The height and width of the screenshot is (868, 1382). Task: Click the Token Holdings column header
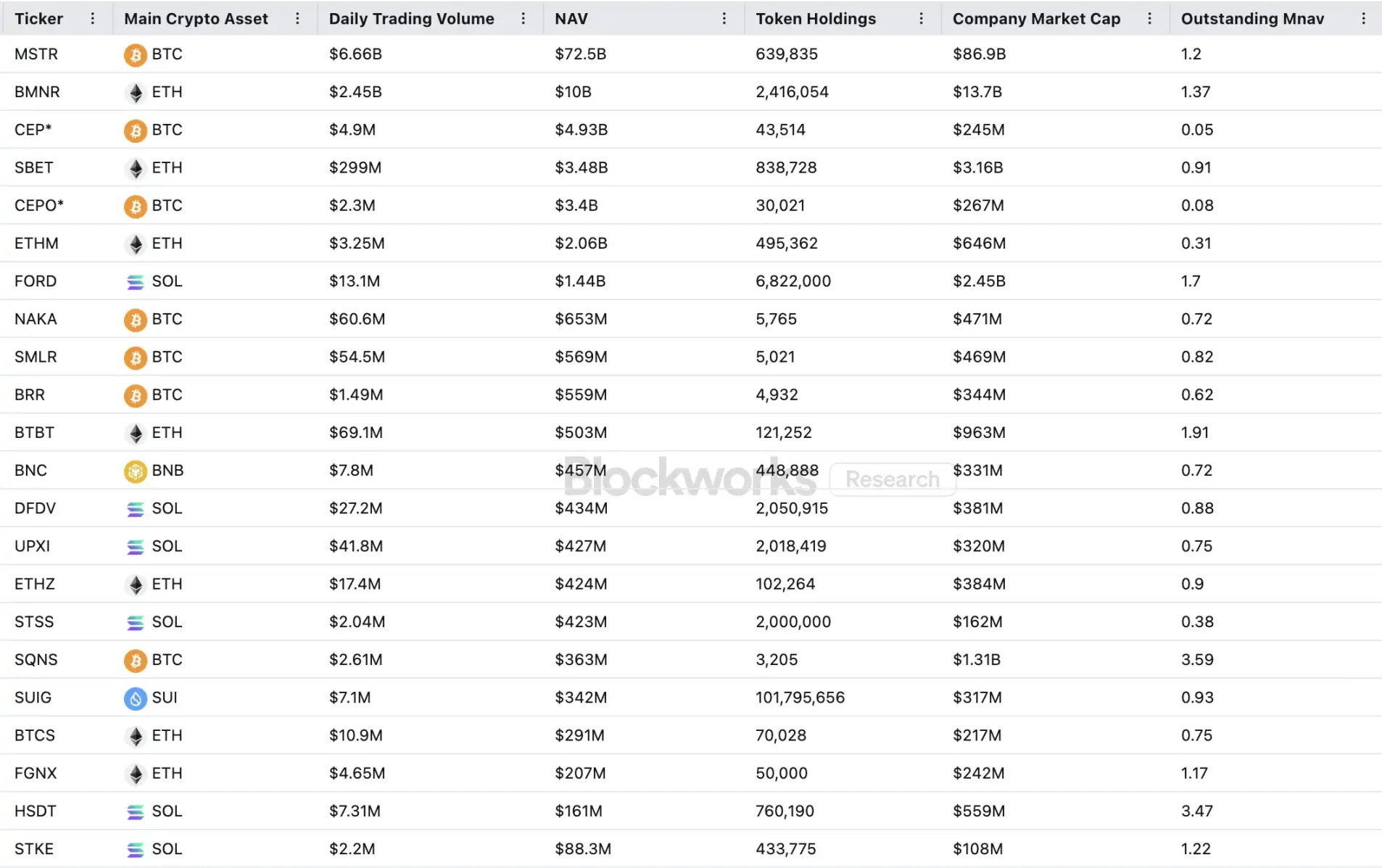click(816, 19)
